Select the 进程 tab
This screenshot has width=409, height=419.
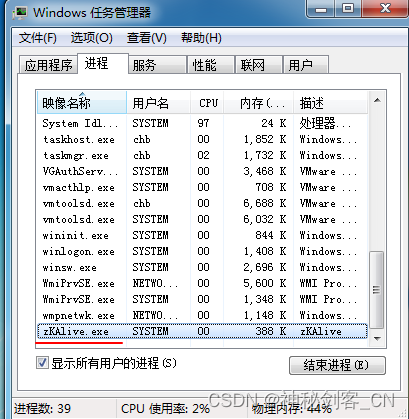point(103,63)
